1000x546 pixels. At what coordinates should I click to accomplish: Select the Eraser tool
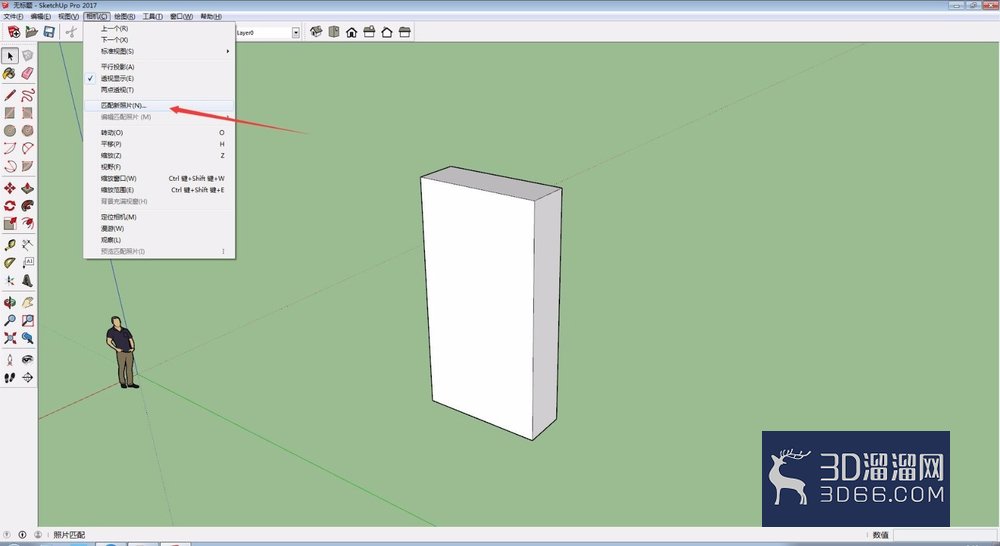27,74
